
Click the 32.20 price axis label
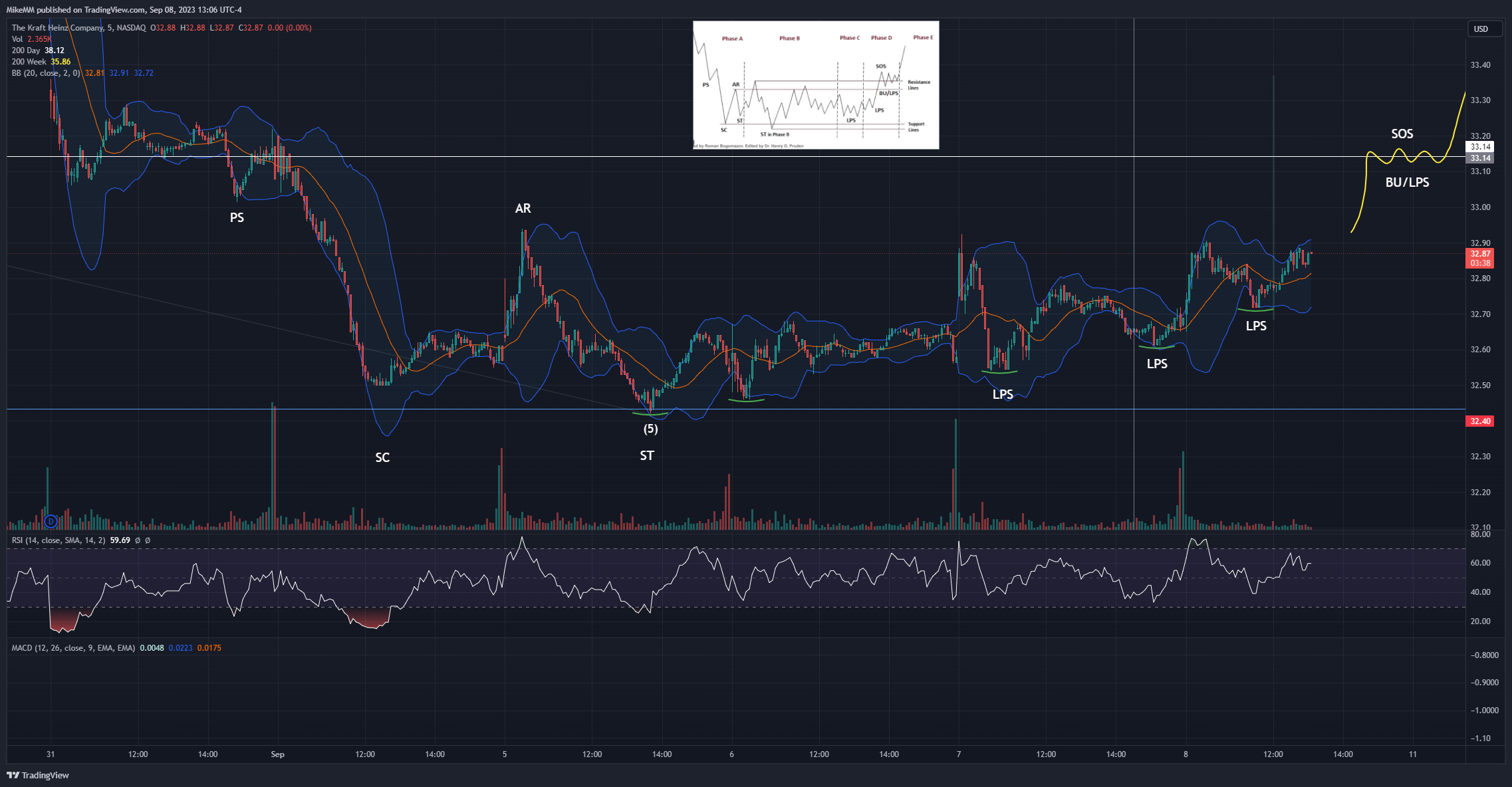click(x=1480, y=493)
